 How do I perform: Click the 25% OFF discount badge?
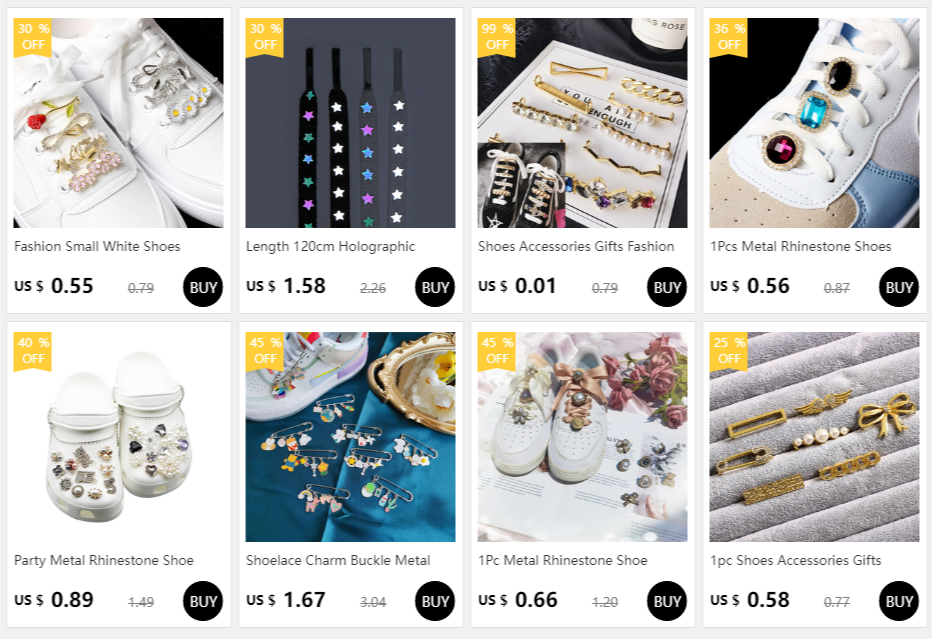coord(728,351)
